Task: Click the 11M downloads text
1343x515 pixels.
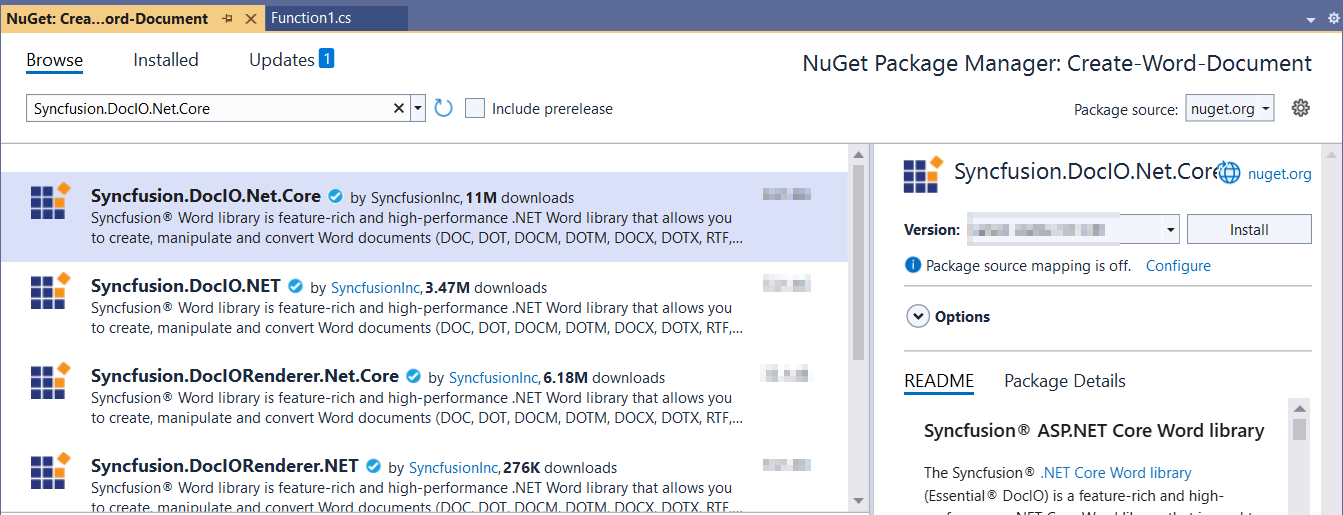Action: coord(520,198)
